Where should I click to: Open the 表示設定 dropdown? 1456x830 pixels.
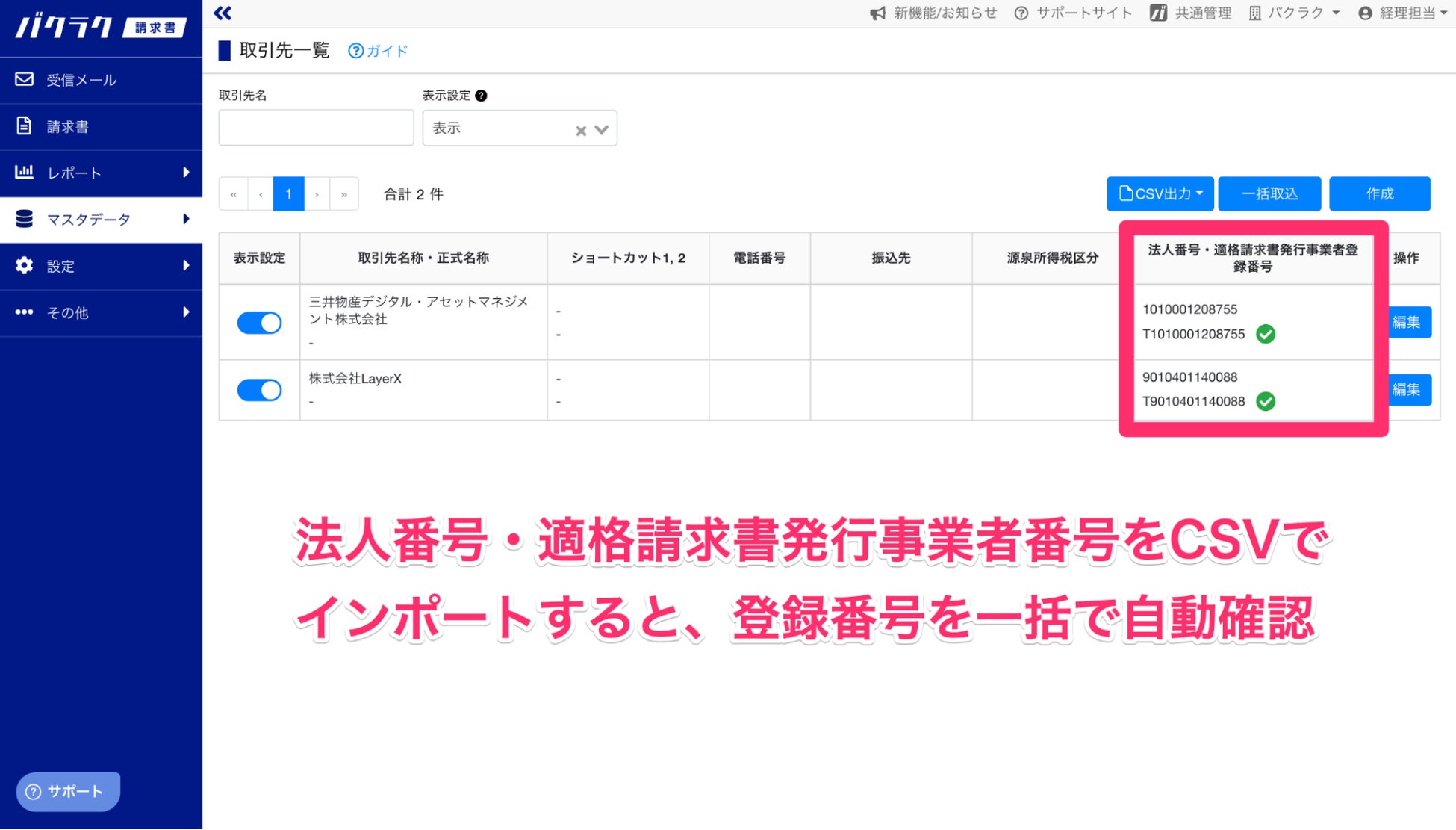tap(601, 130)
